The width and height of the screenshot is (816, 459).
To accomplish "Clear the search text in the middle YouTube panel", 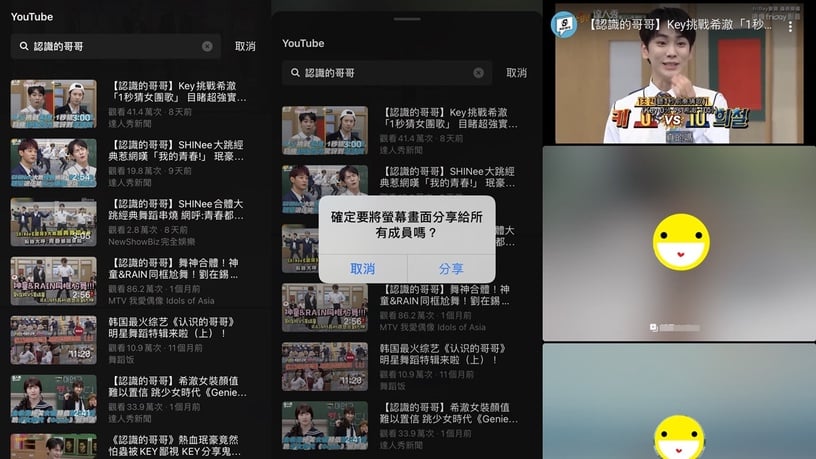I will (x=478, y=73).
